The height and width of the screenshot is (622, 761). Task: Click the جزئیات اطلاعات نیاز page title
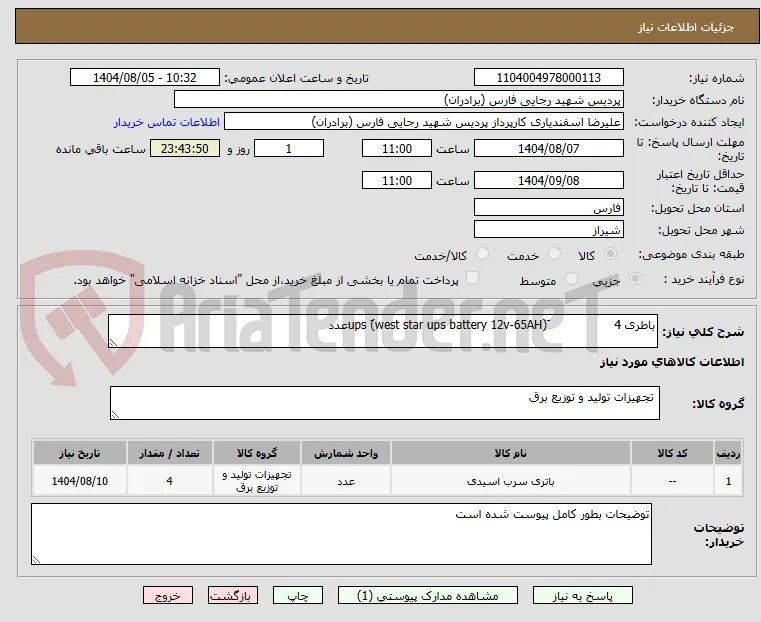pyautogui.click(x=686, y=27)
